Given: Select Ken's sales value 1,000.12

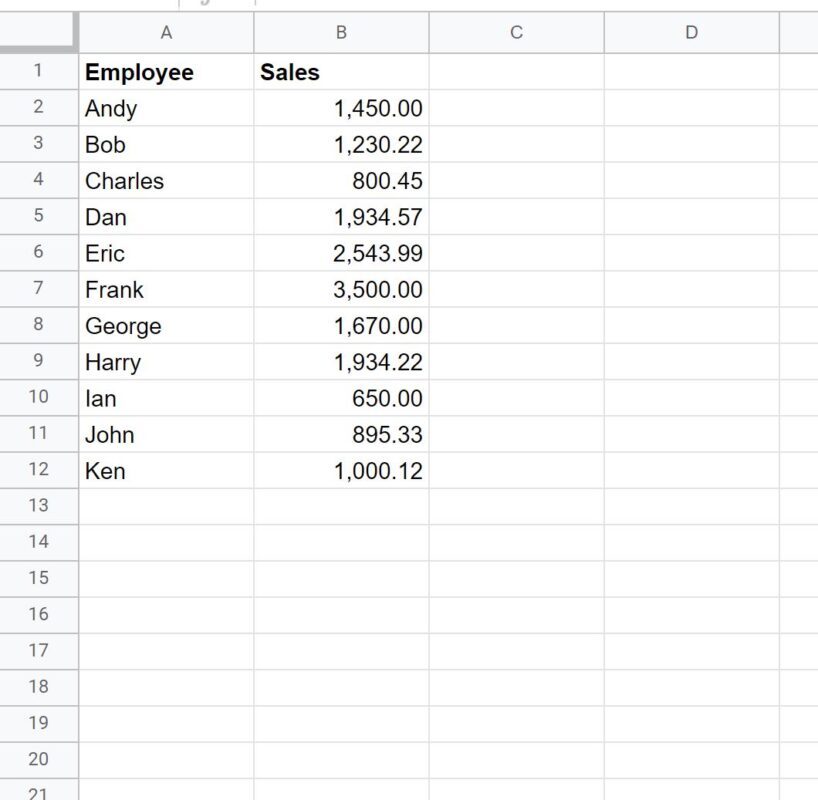Looking at the screenshot, I should 341,471.
